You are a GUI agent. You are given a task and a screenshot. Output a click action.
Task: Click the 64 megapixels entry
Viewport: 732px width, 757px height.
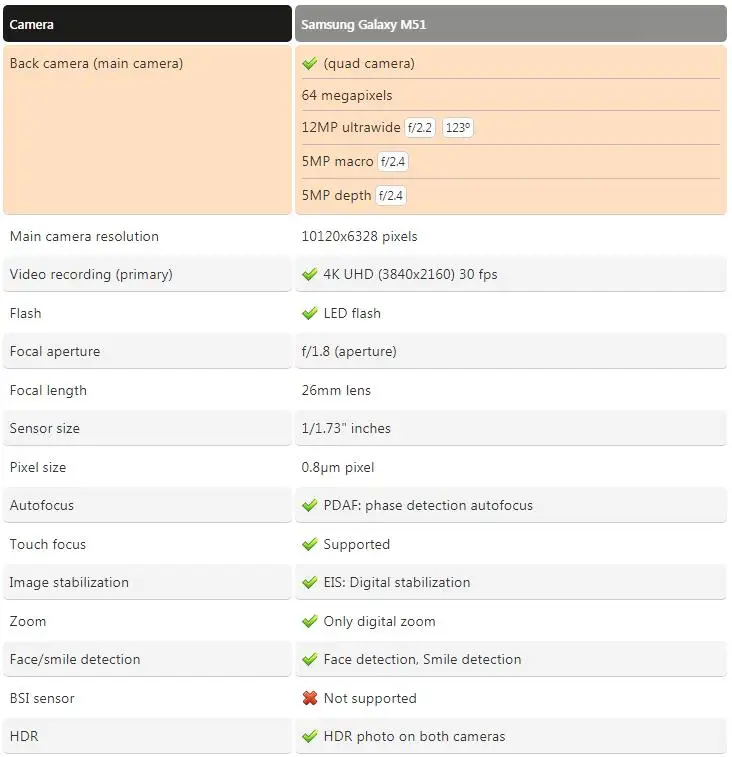tap(347, 96)
